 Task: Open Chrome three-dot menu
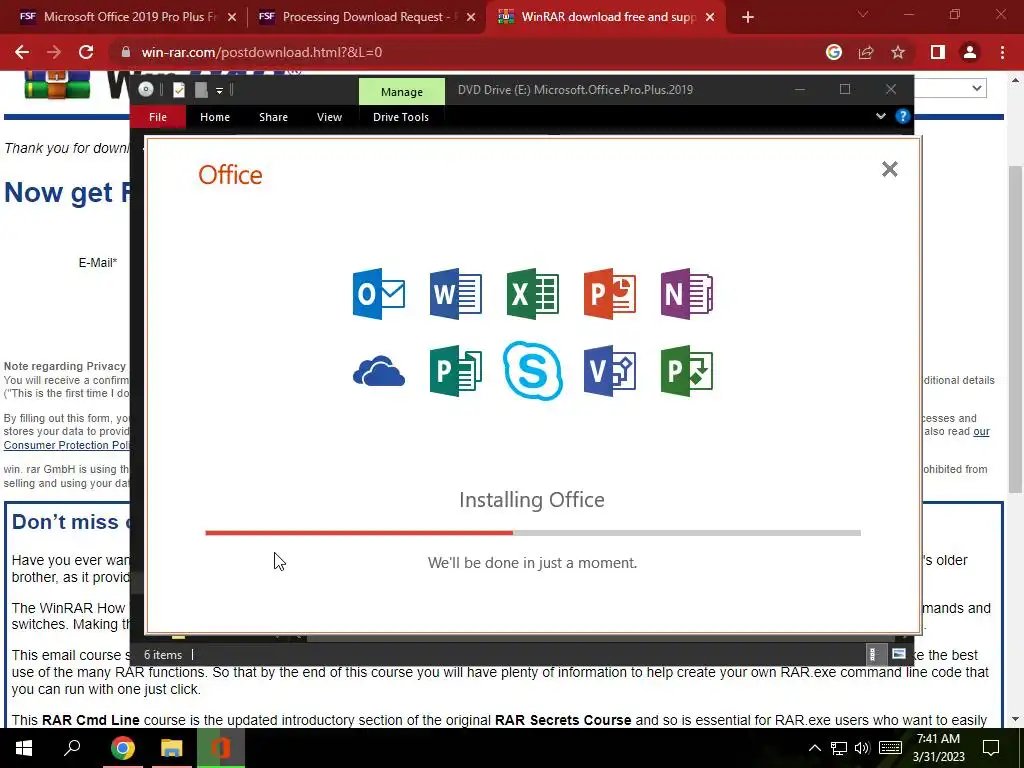1002,52
